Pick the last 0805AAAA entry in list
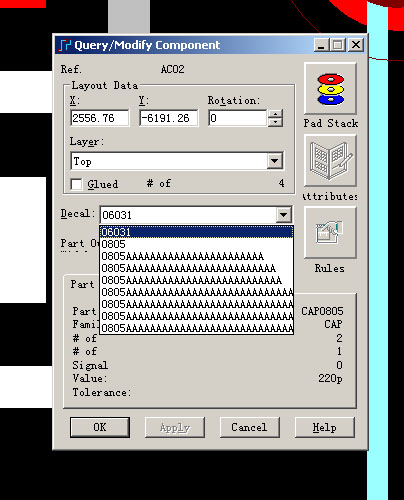This screenshot has height=500, width=404. click(197, 328)
